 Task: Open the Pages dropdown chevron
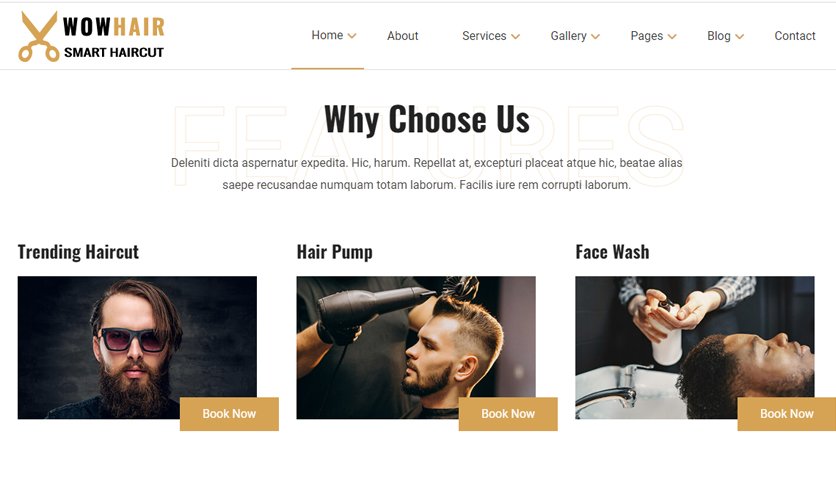point(672,37)
